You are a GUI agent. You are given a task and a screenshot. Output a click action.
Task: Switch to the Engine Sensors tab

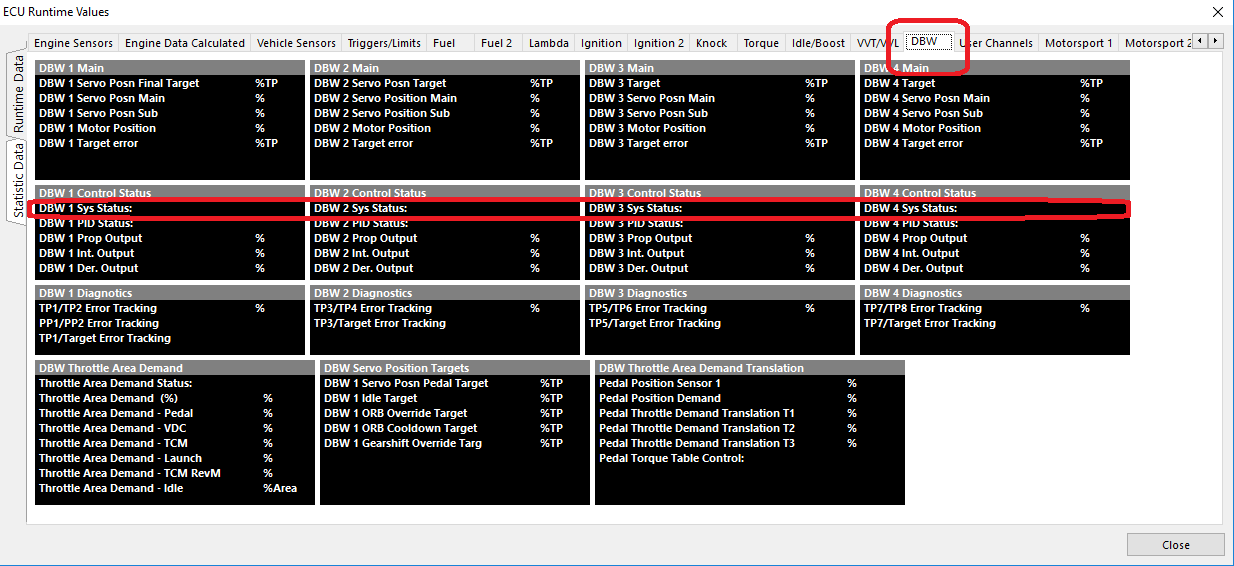(x=73, y=43)
